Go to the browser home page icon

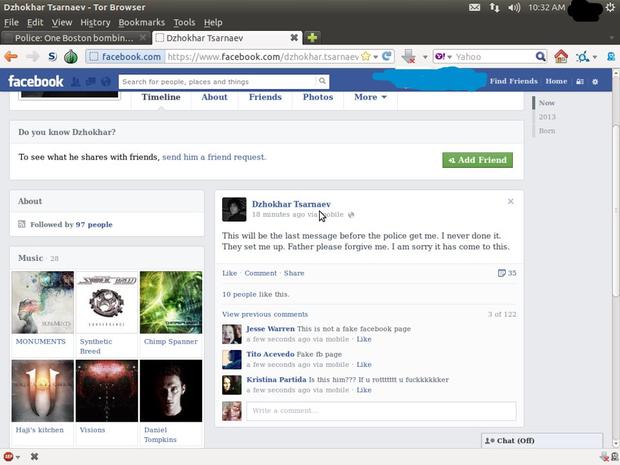[561, 57]
